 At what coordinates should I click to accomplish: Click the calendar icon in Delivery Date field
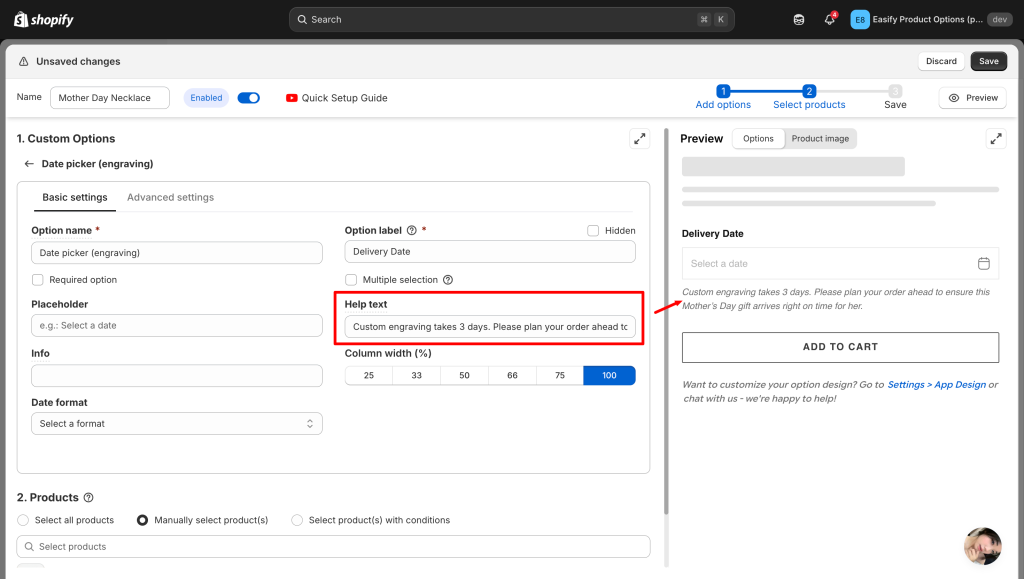coord(983,263)
